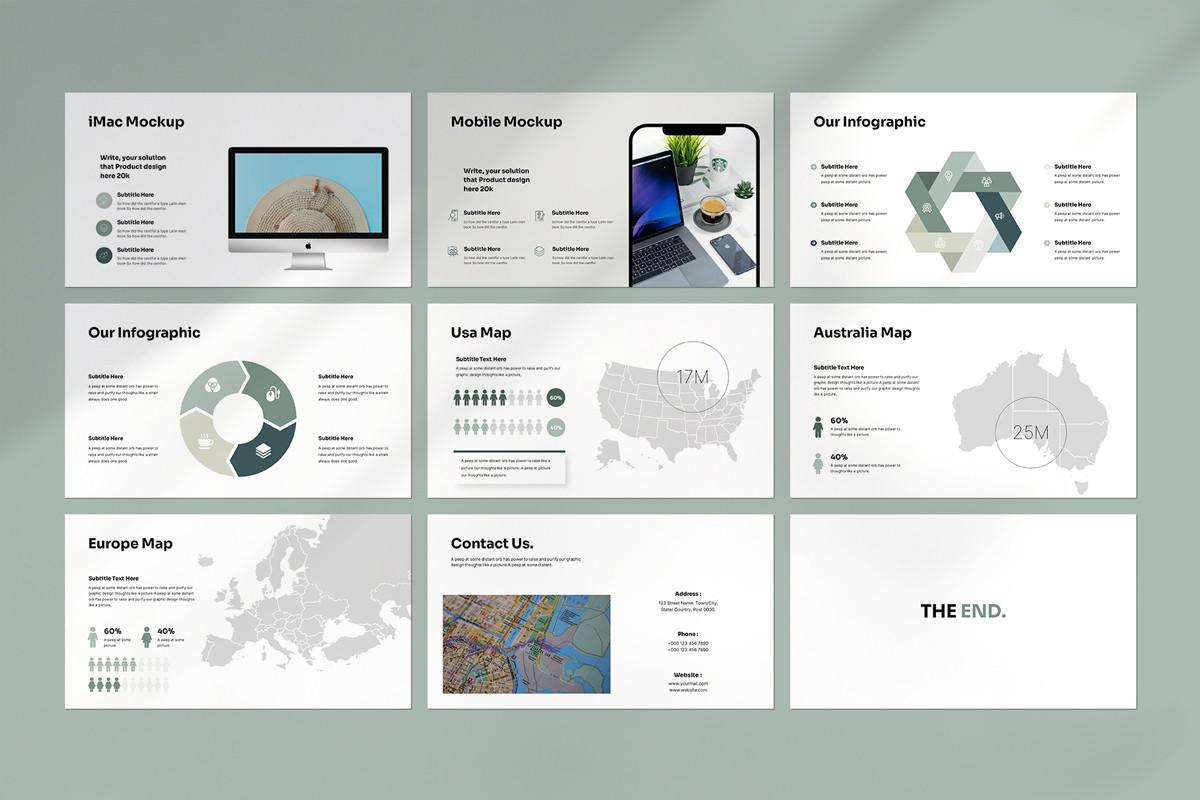The width and height of the screenshot is (1200, 800).
Task: Click the 'Website :' label
Action: (x=688, y=675)
